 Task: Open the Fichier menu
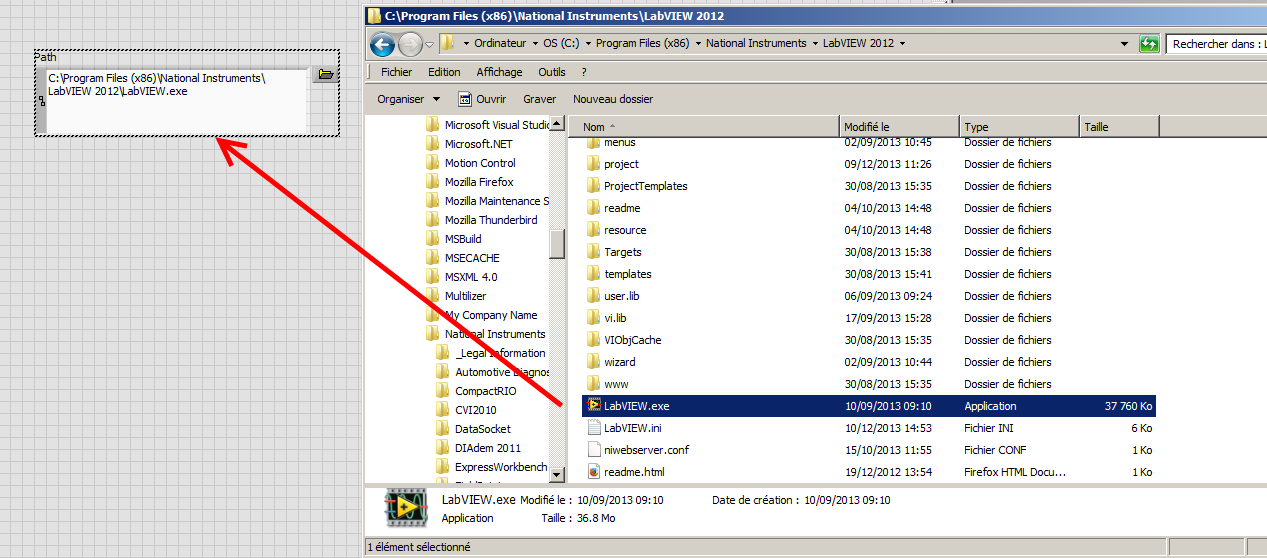point(397,72)
